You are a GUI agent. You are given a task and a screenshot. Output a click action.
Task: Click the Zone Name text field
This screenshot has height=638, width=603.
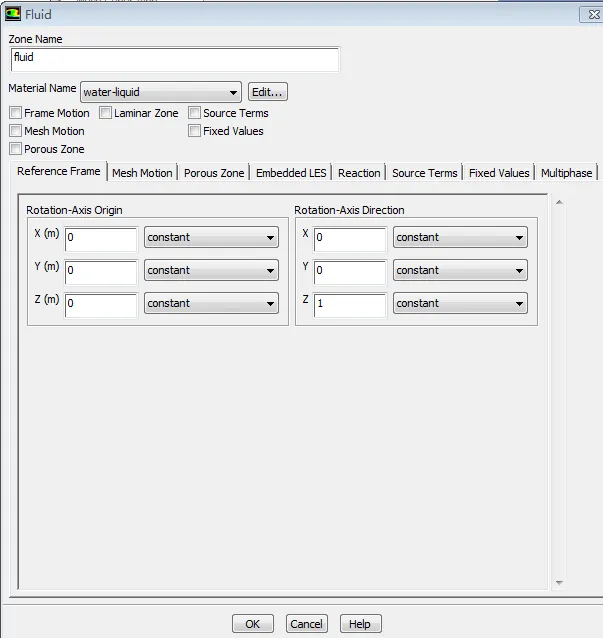tap(175, 59)
